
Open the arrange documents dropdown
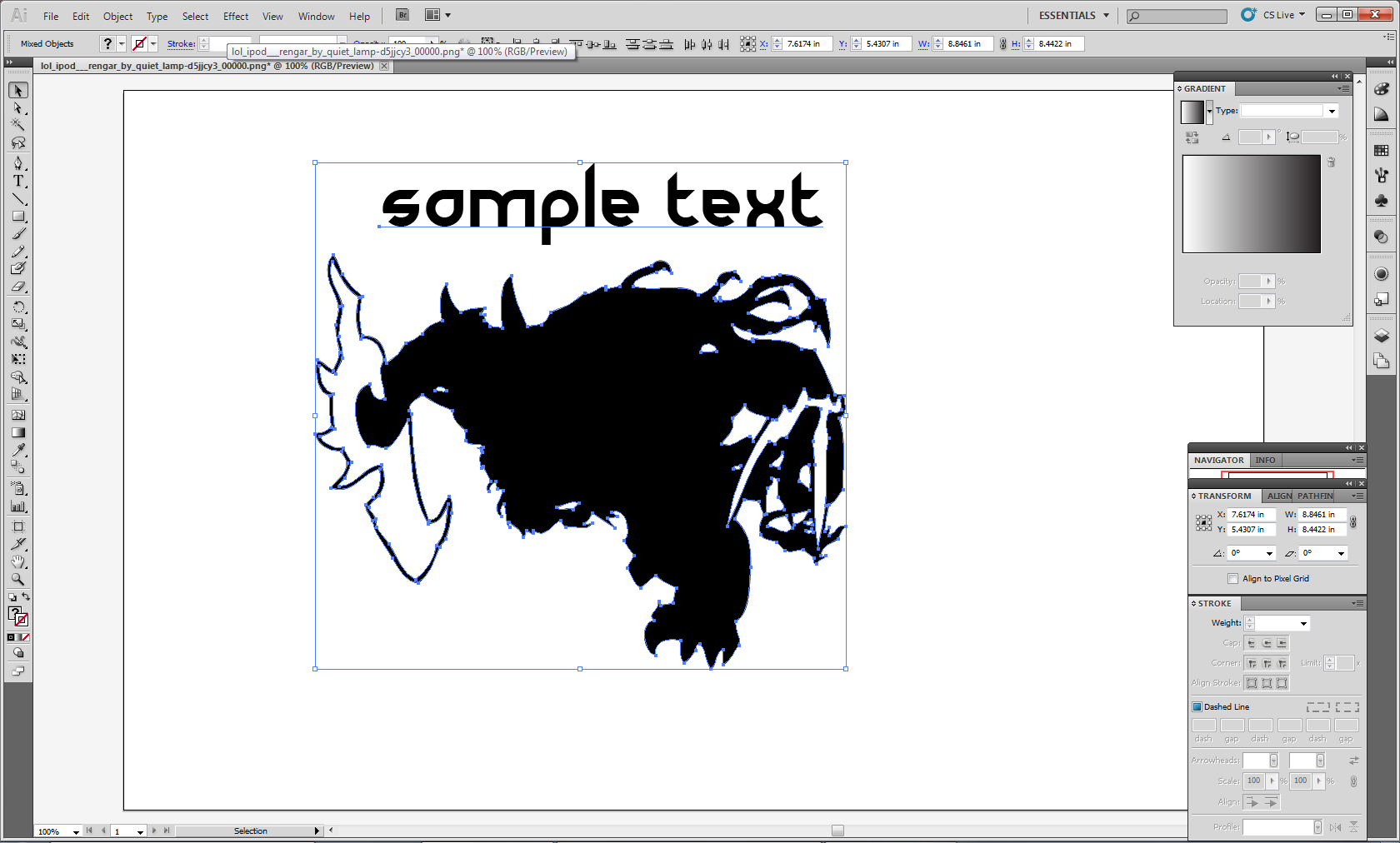coord(437,15)
